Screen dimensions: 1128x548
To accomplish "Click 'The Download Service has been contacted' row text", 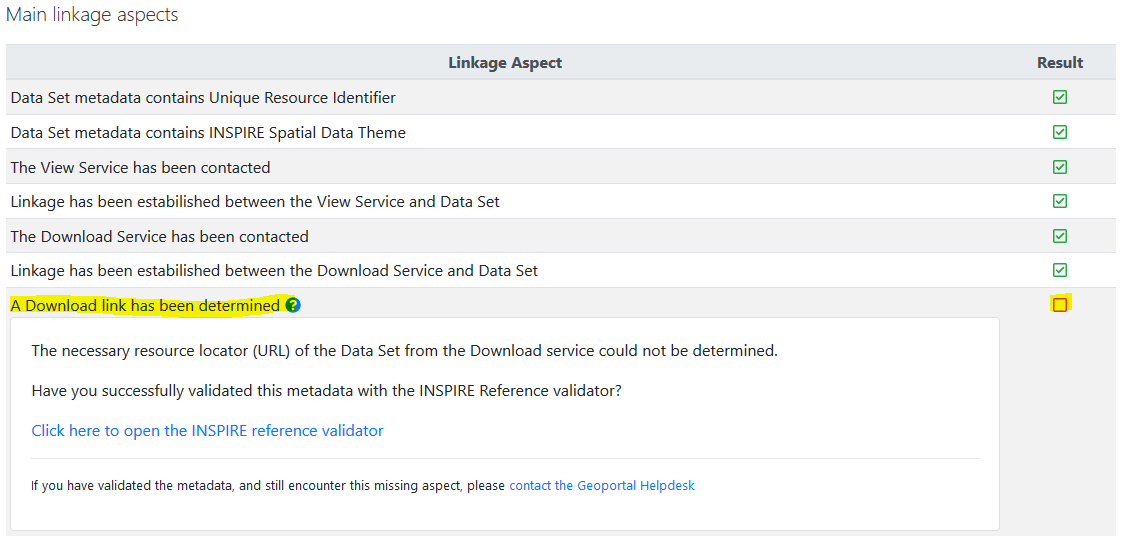I will pyautogui.click(x=159, y=236).
